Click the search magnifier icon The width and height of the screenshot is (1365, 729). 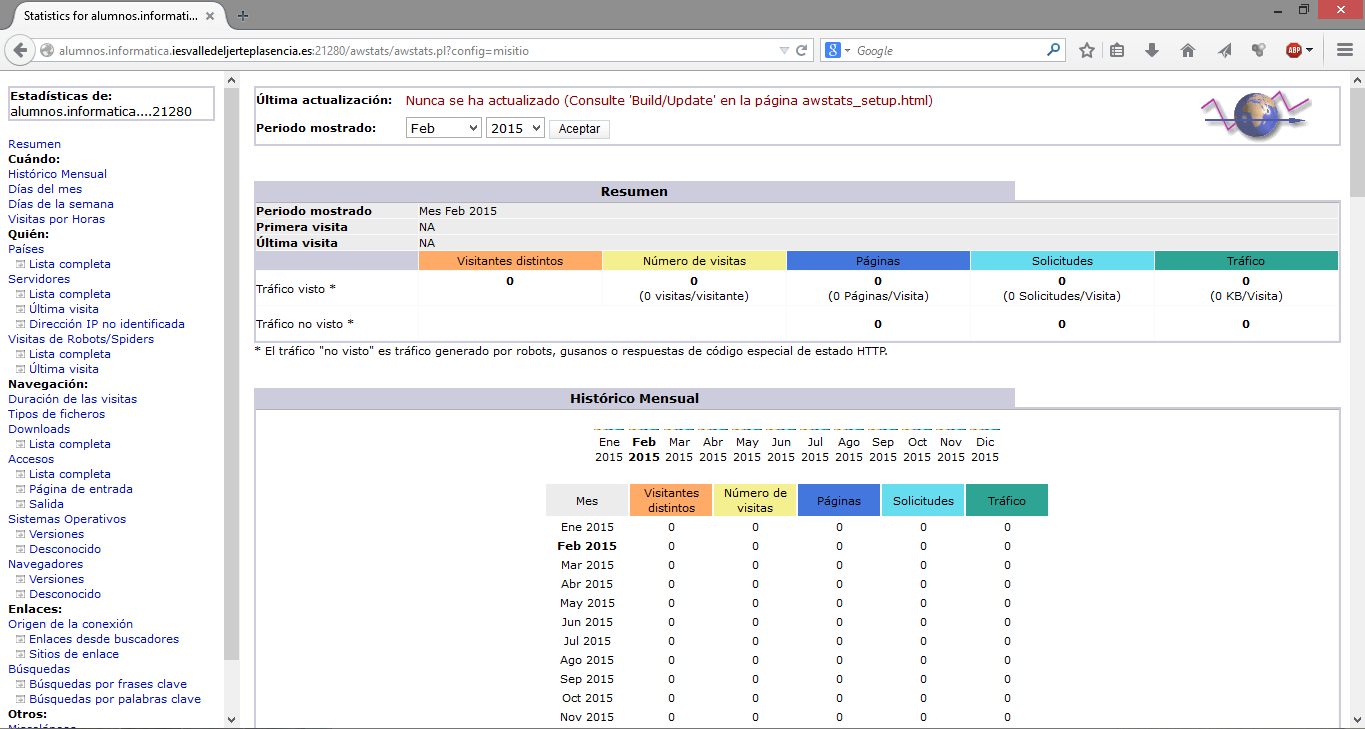click(1053, 50)
